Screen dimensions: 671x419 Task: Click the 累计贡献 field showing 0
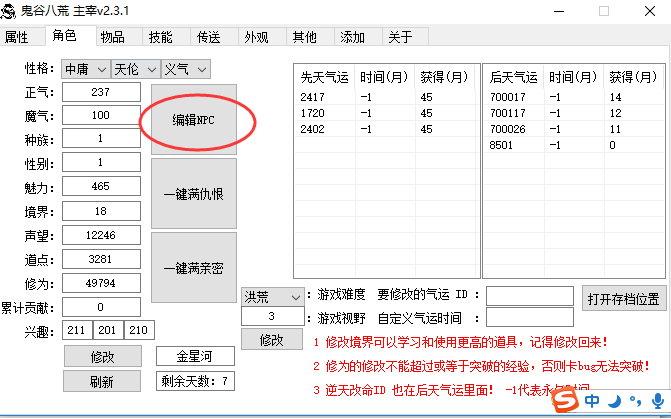coord(101,307)
